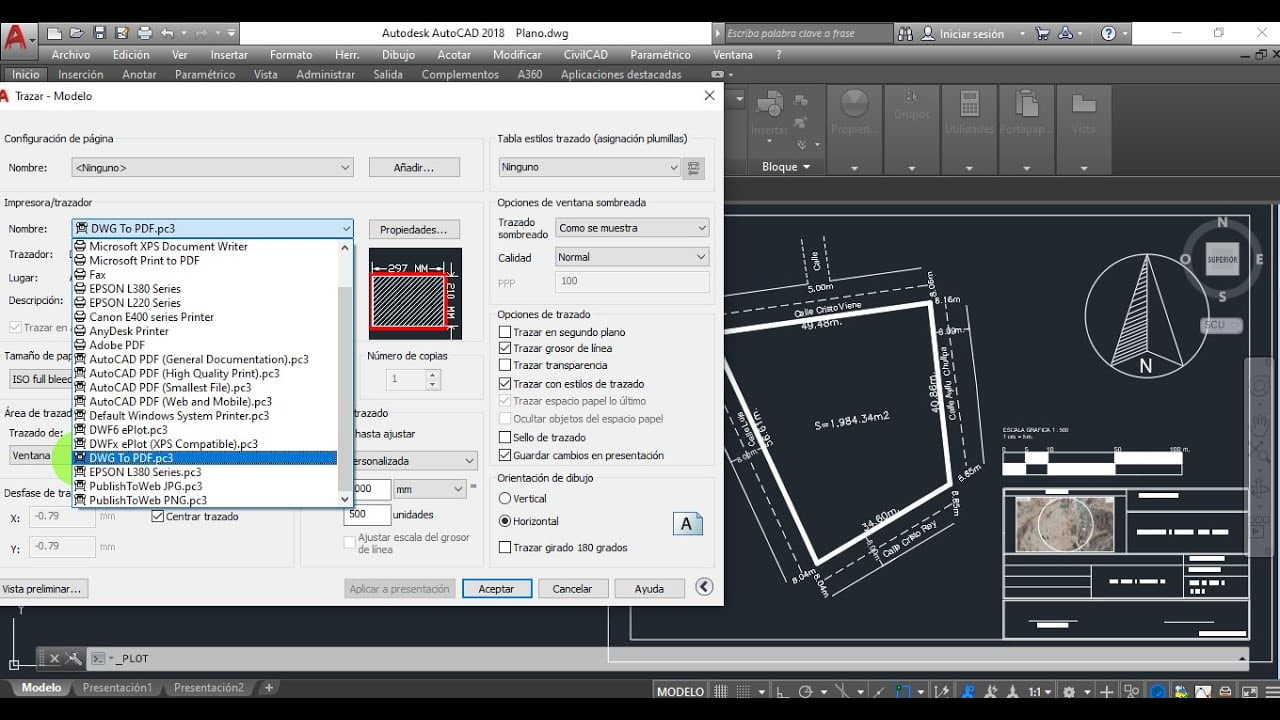
Task: Open the Vista folder ribbon icon
Action: pos(1084,105)
